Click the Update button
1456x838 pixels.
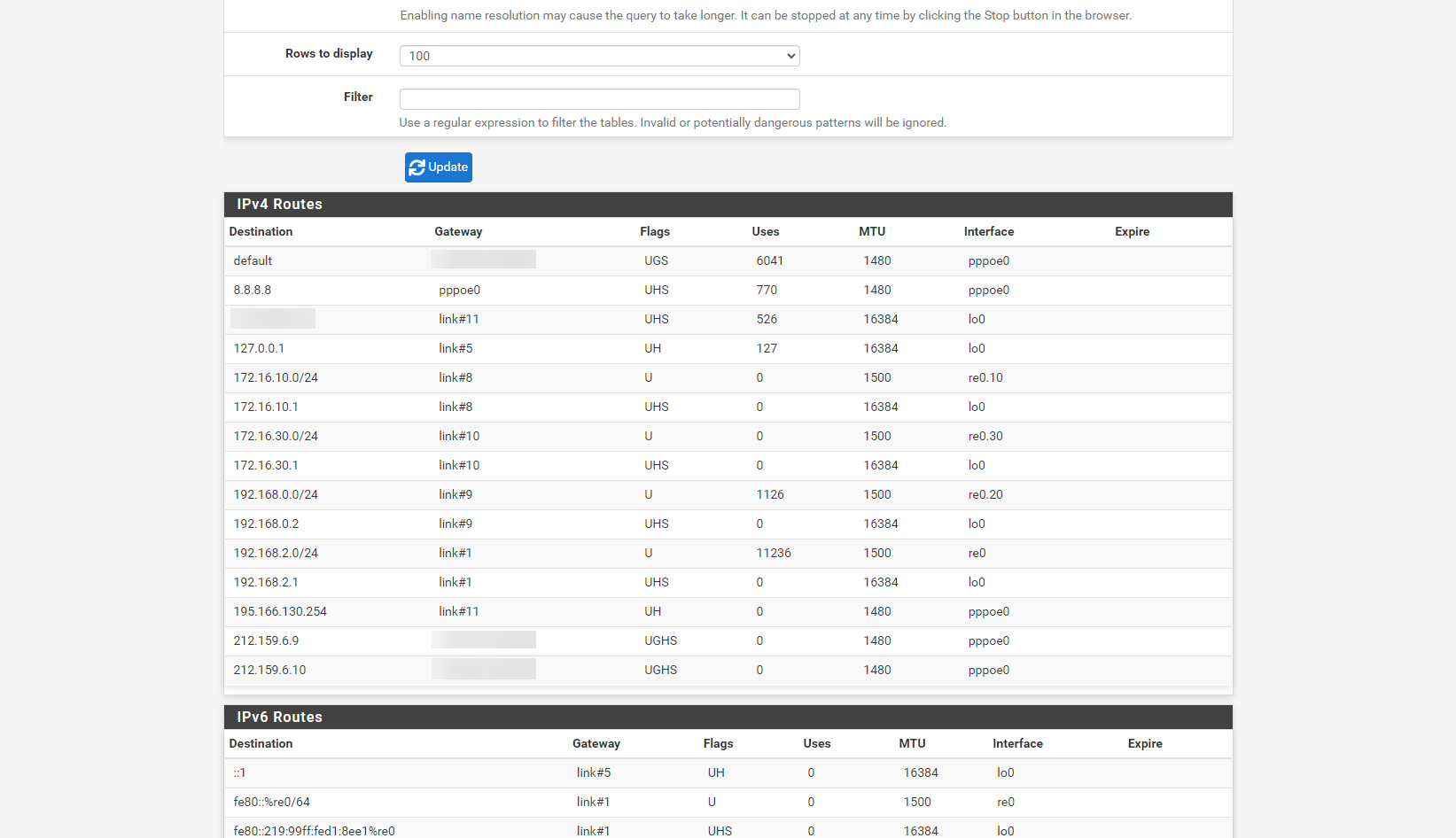tap(438, 167)
